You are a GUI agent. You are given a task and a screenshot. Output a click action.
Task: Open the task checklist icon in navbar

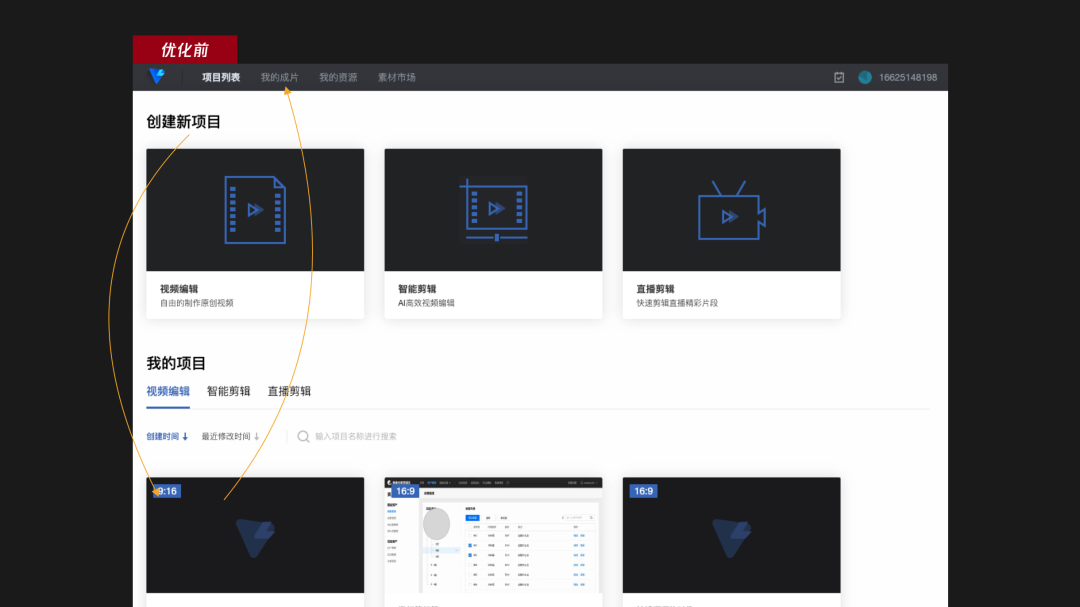click(x=839, y=77)
